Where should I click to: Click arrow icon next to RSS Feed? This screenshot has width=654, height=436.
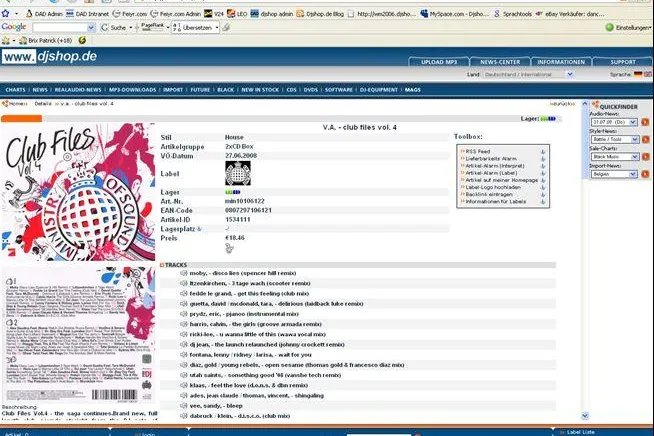[543, 152]
